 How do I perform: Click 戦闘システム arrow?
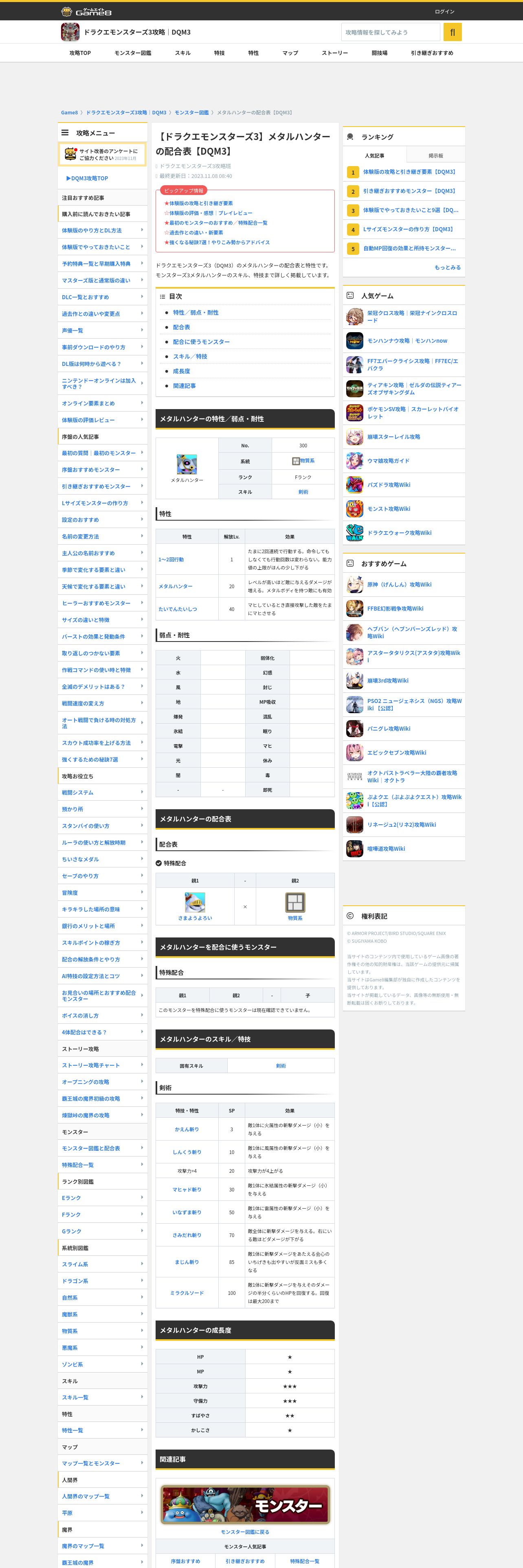point(142,793)
